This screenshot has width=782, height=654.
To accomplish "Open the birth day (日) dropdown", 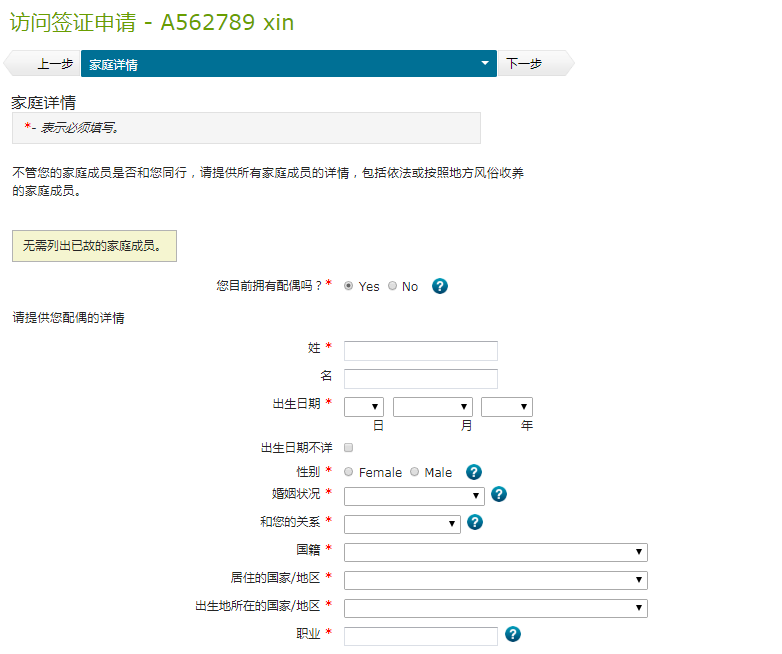I will click(x=364, y=407).
